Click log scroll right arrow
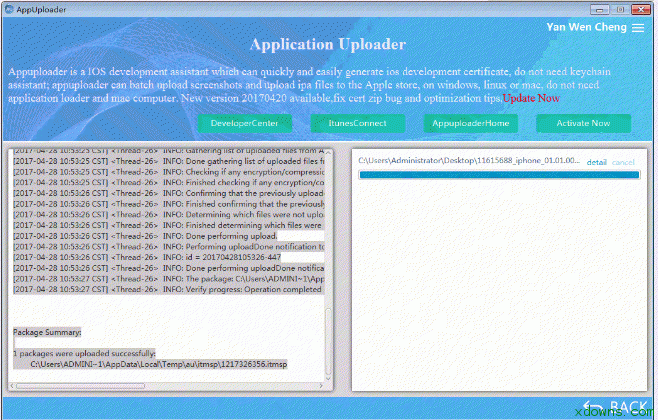The height and width of the screenshot is (420, 658). [321, 386]
